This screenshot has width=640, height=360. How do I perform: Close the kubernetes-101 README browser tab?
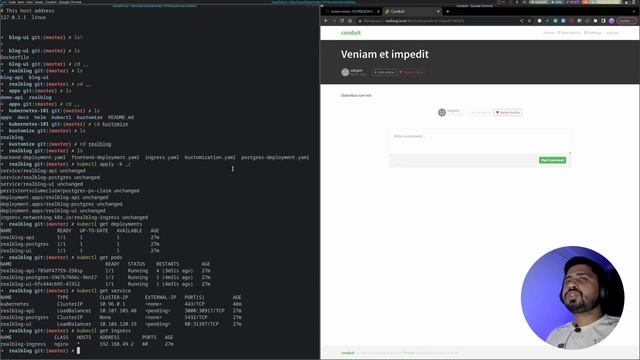[x=378, y=11]
